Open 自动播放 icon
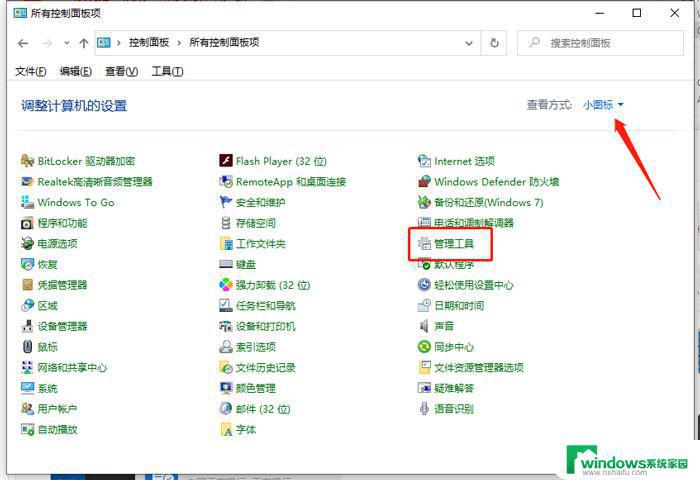The image size is (700, 480). click(x=27, y=430)
